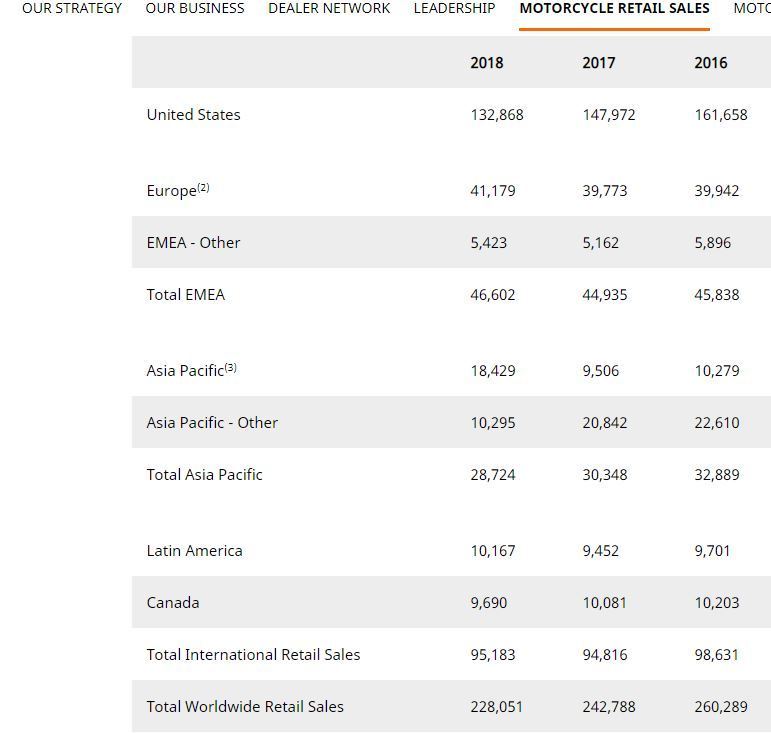Select the Total International Retail Sales label
Viewport: 771px width, 733px height.
click(x=253, y=655)
